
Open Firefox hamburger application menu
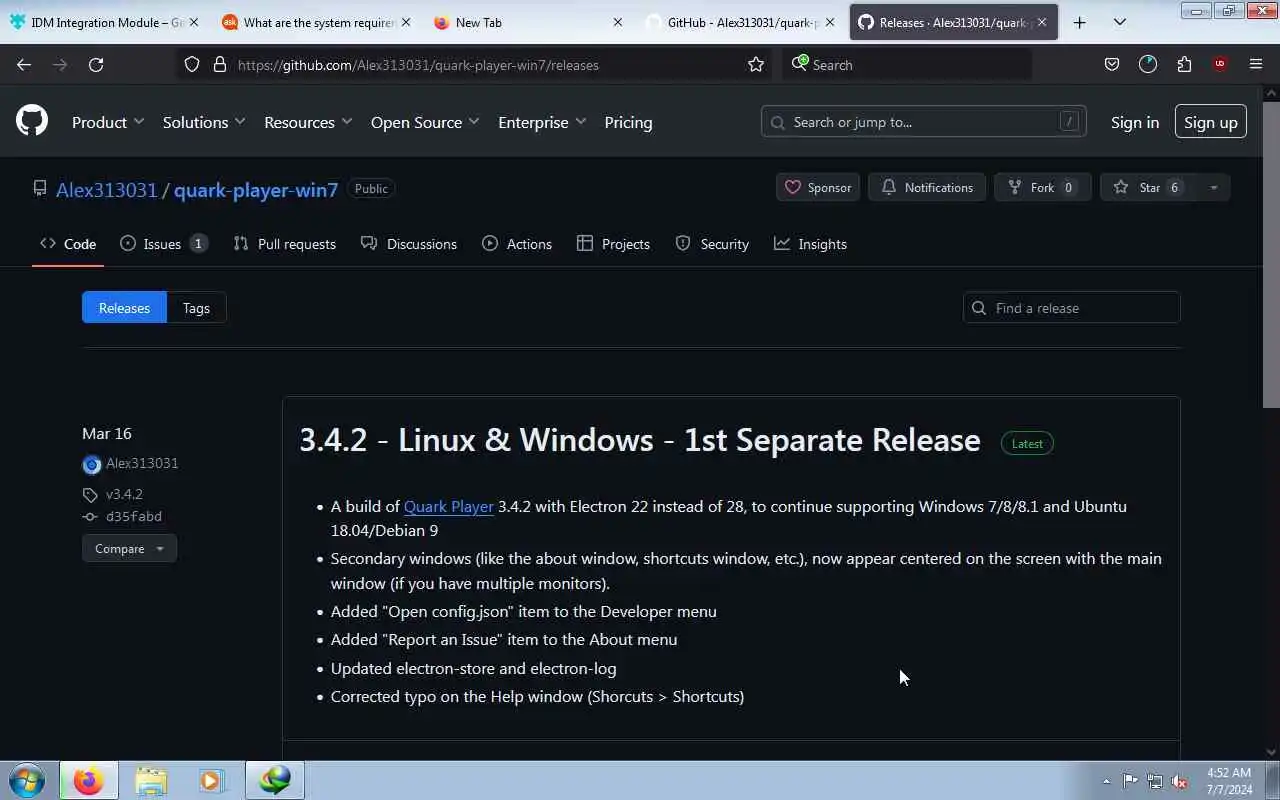click(x=1256, y=65)
